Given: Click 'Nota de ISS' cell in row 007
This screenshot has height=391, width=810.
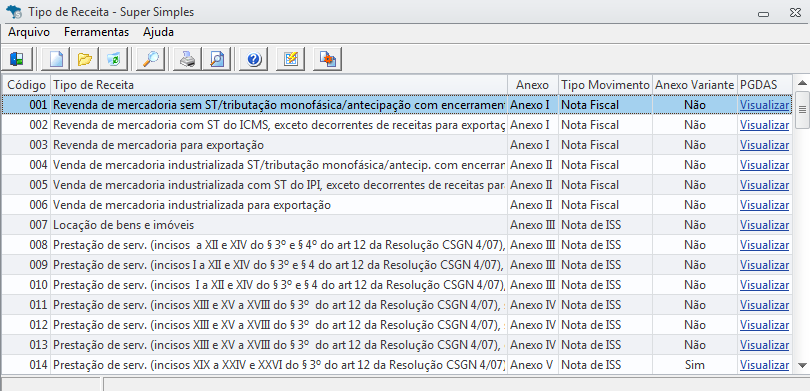Looking at the screenshot, I should [605, 225].
